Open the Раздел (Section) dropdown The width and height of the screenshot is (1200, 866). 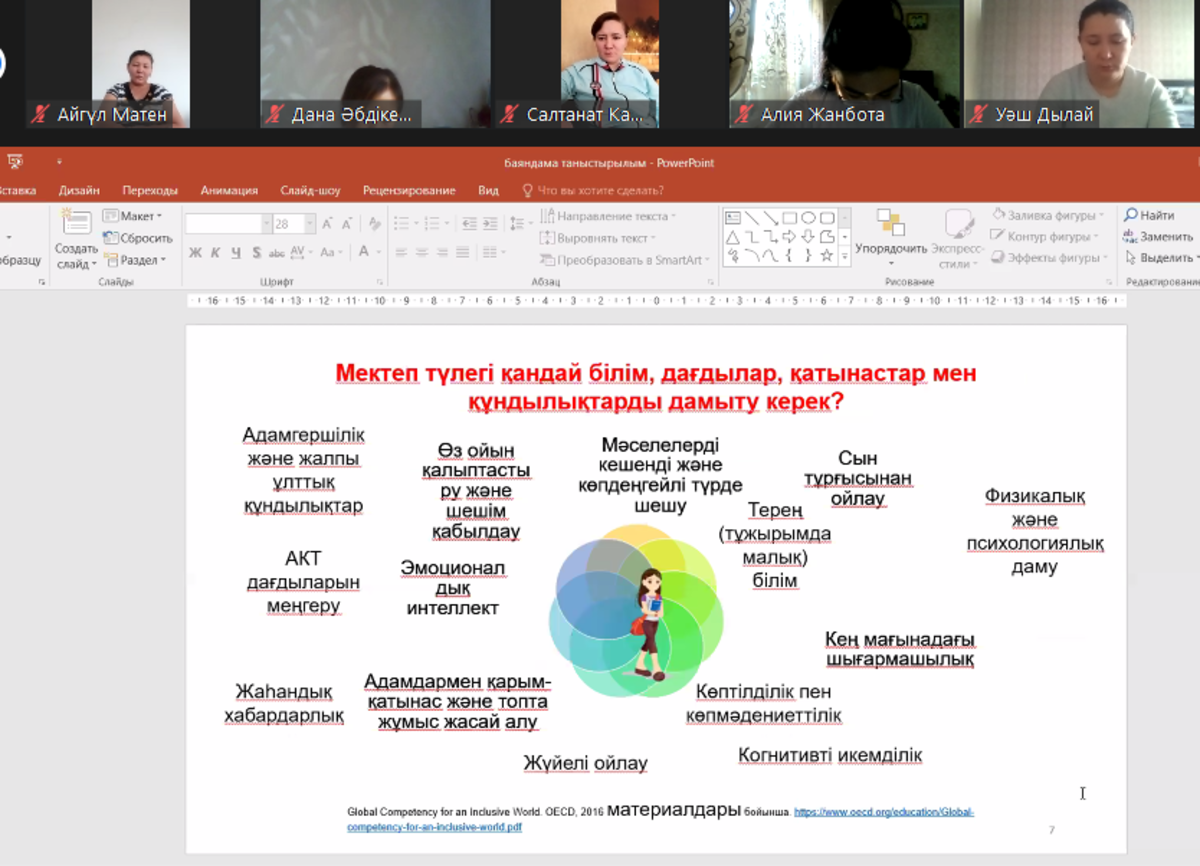click(134, 260)
